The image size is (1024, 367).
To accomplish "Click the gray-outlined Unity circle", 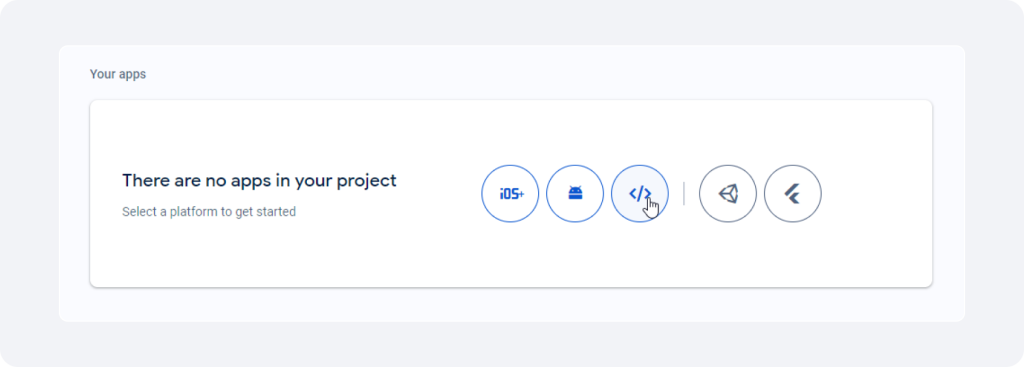I will tap(728, 194).
